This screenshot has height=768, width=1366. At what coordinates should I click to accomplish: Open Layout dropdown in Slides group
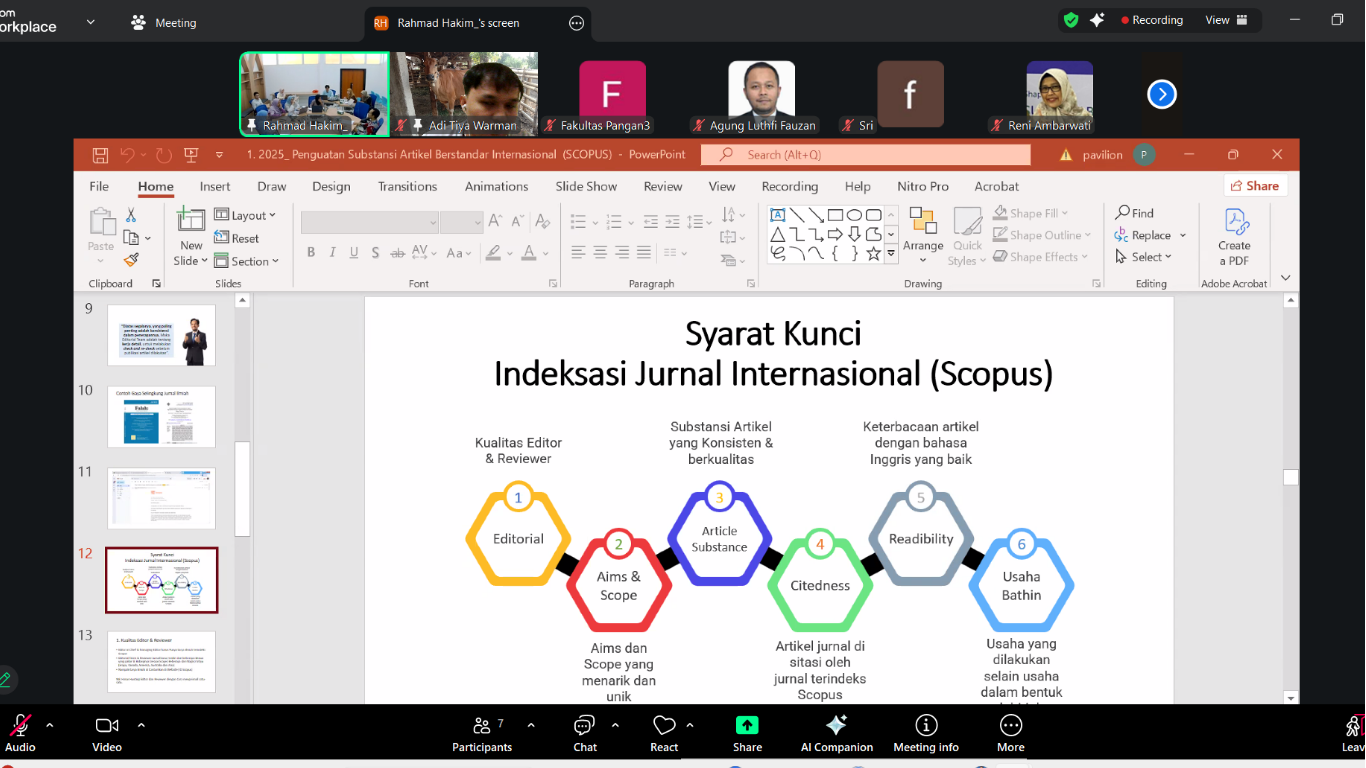coord(253,215)
